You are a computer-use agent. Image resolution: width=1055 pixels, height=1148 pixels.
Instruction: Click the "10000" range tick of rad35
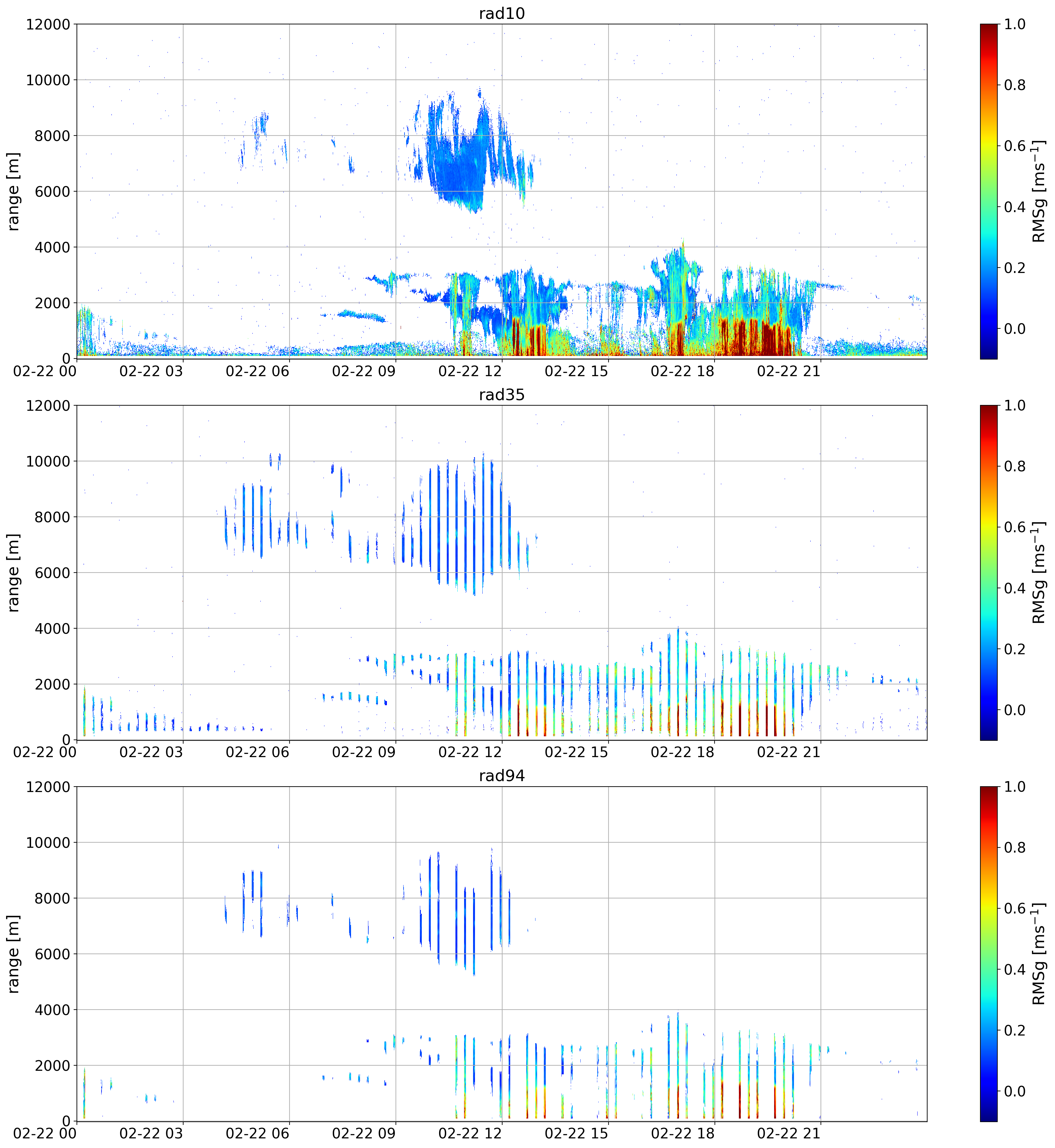click(x=48, y=461)
